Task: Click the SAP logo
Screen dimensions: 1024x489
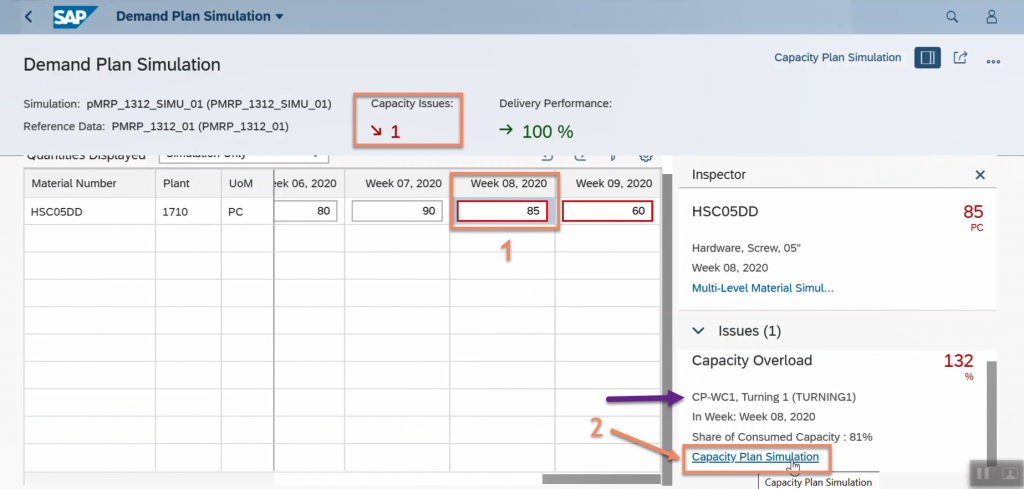Action: point(76,16)
